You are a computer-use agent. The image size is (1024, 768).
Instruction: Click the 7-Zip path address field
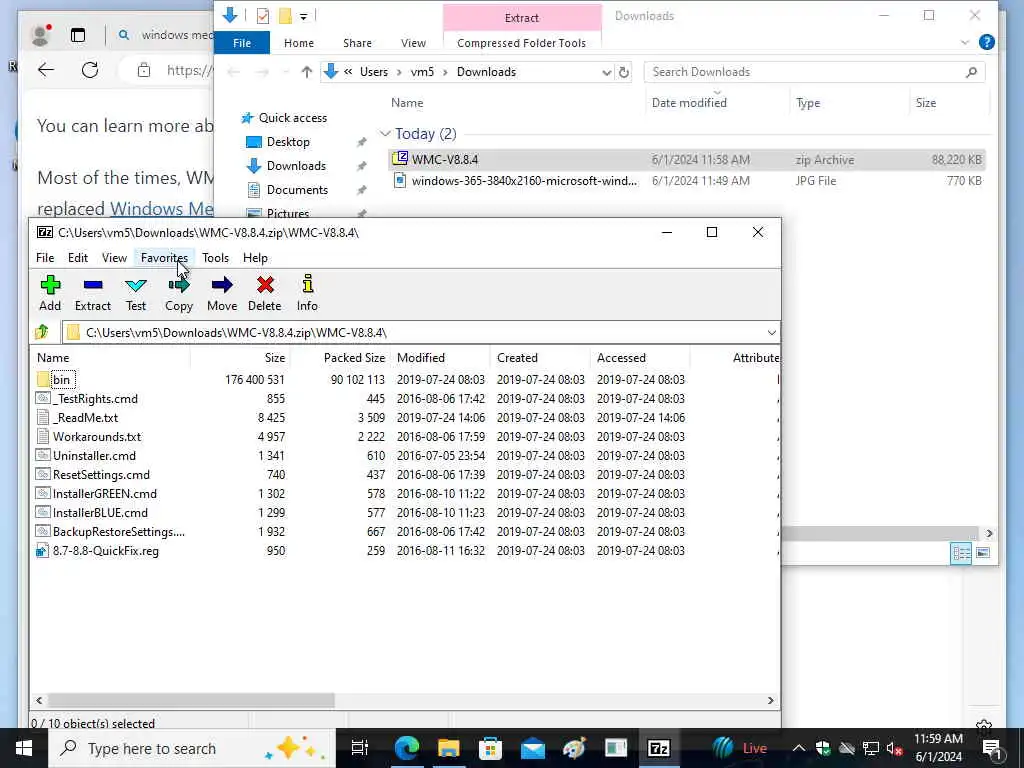421,332
